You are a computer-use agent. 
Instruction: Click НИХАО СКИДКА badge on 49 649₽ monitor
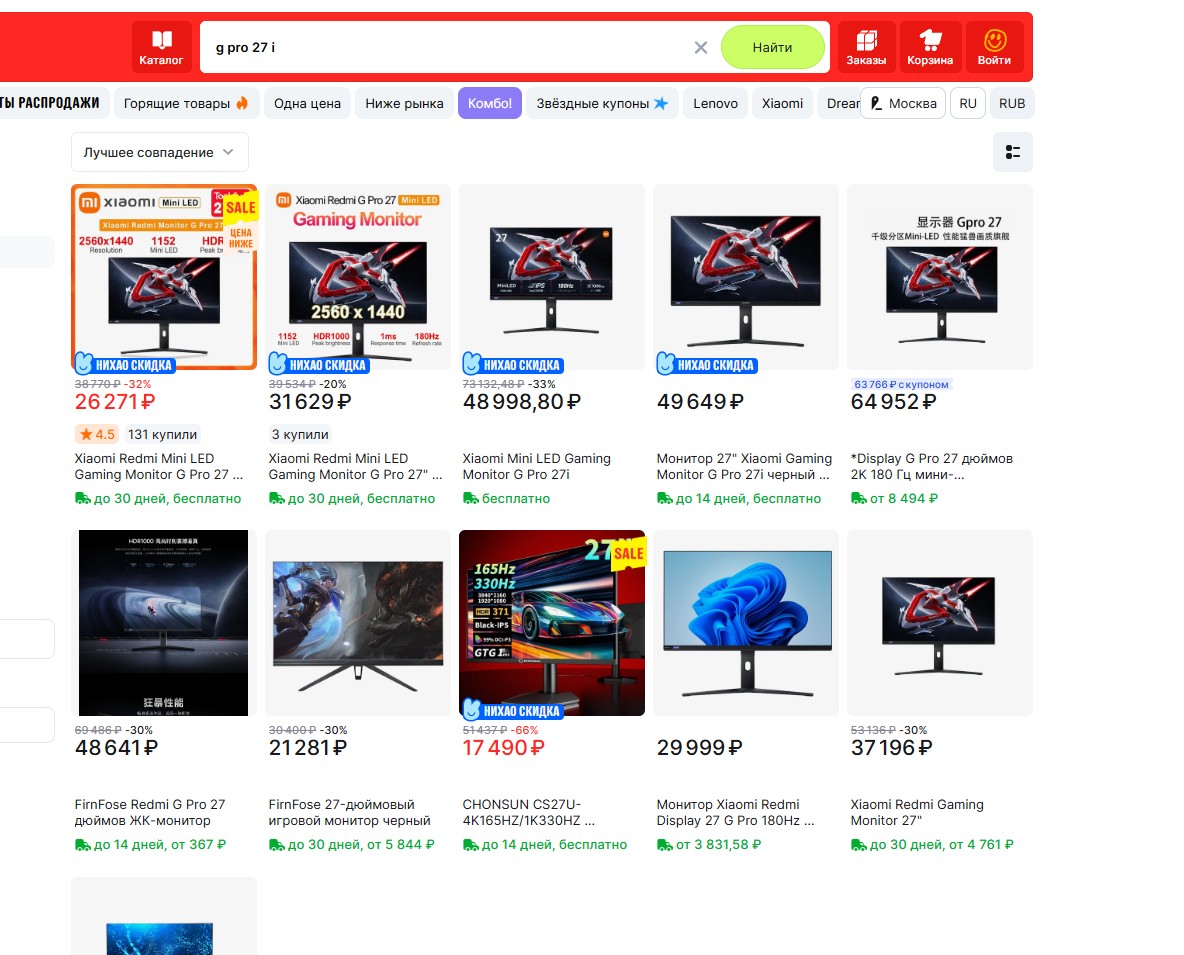click(707, 364)
